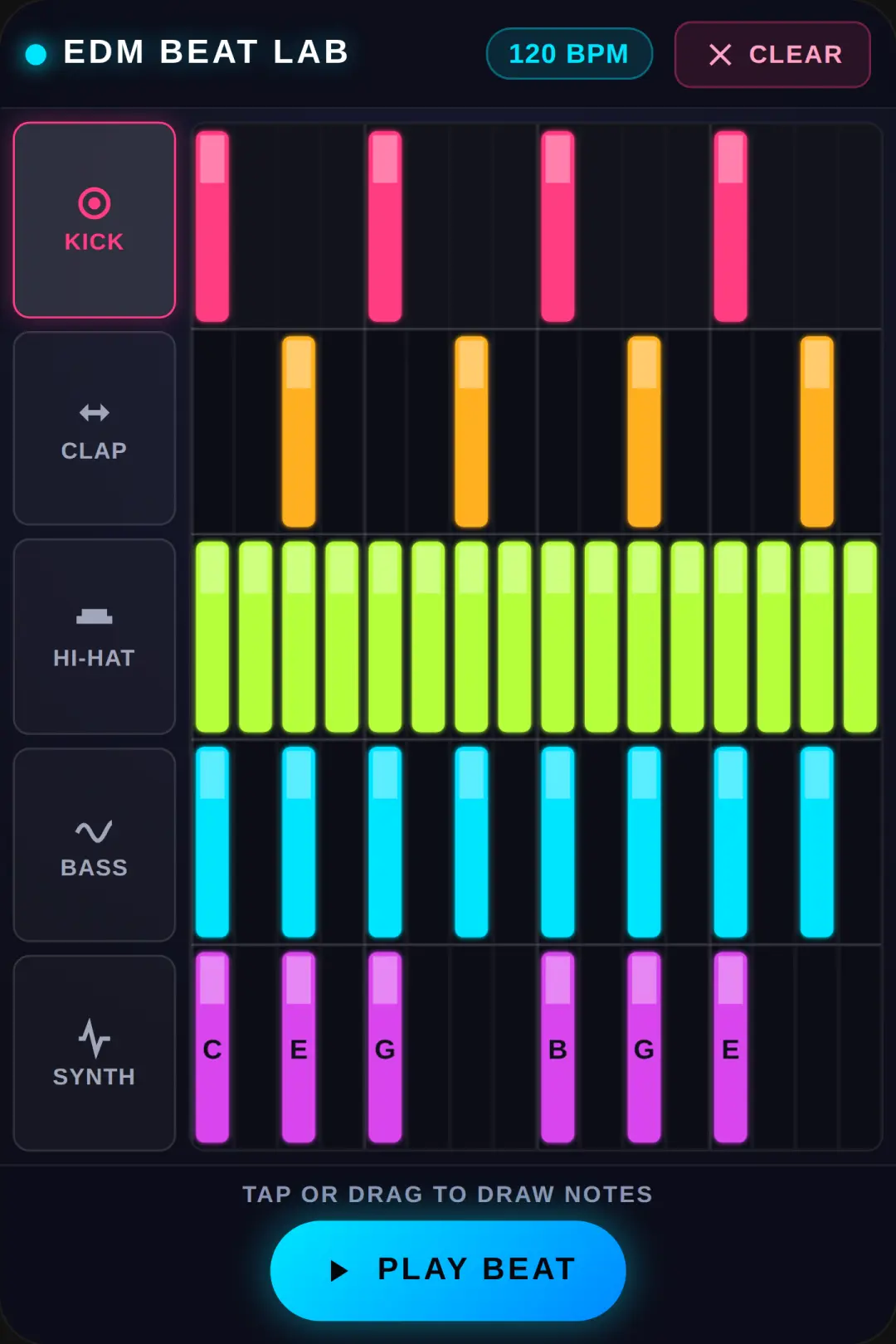Click the play triangle icon
The image size is (896, 1344).
coord(338,1270)
